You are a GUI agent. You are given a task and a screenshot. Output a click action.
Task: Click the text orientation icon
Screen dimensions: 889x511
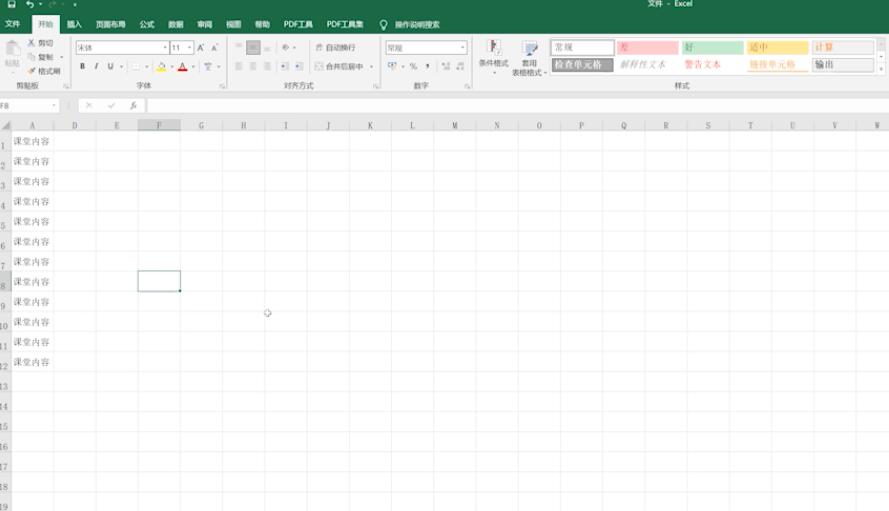tap(286, 48)
